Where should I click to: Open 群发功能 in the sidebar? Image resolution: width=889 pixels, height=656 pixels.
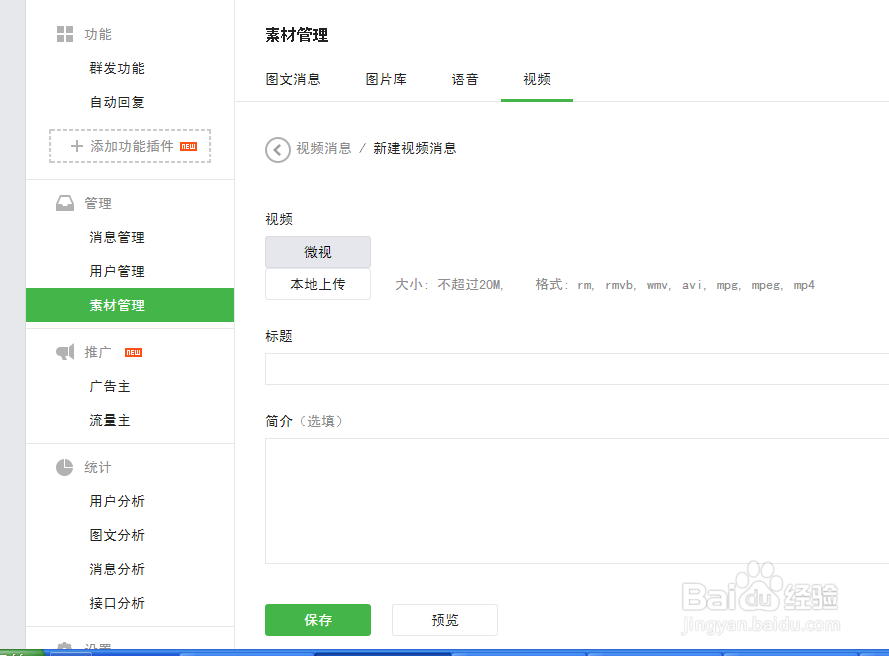(x=115, y=67)
